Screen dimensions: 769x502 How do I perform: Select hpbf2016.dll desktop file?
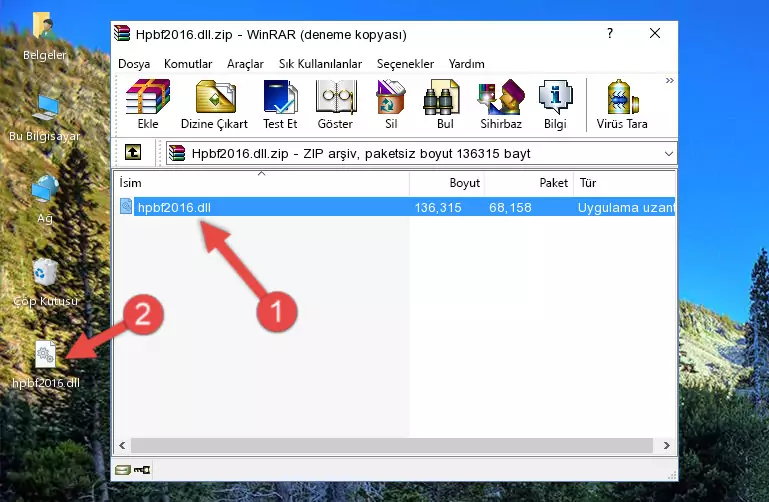[46, 365]
